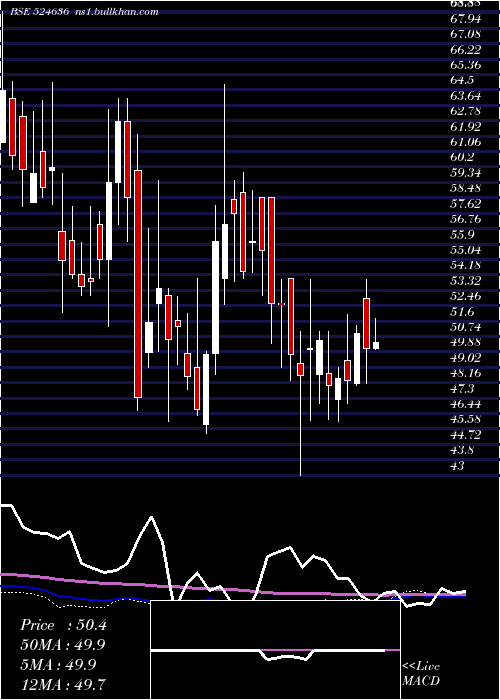Select the 56.76 price axis label
Viewport: 500px width, 700px height.
tap(466, 219)
